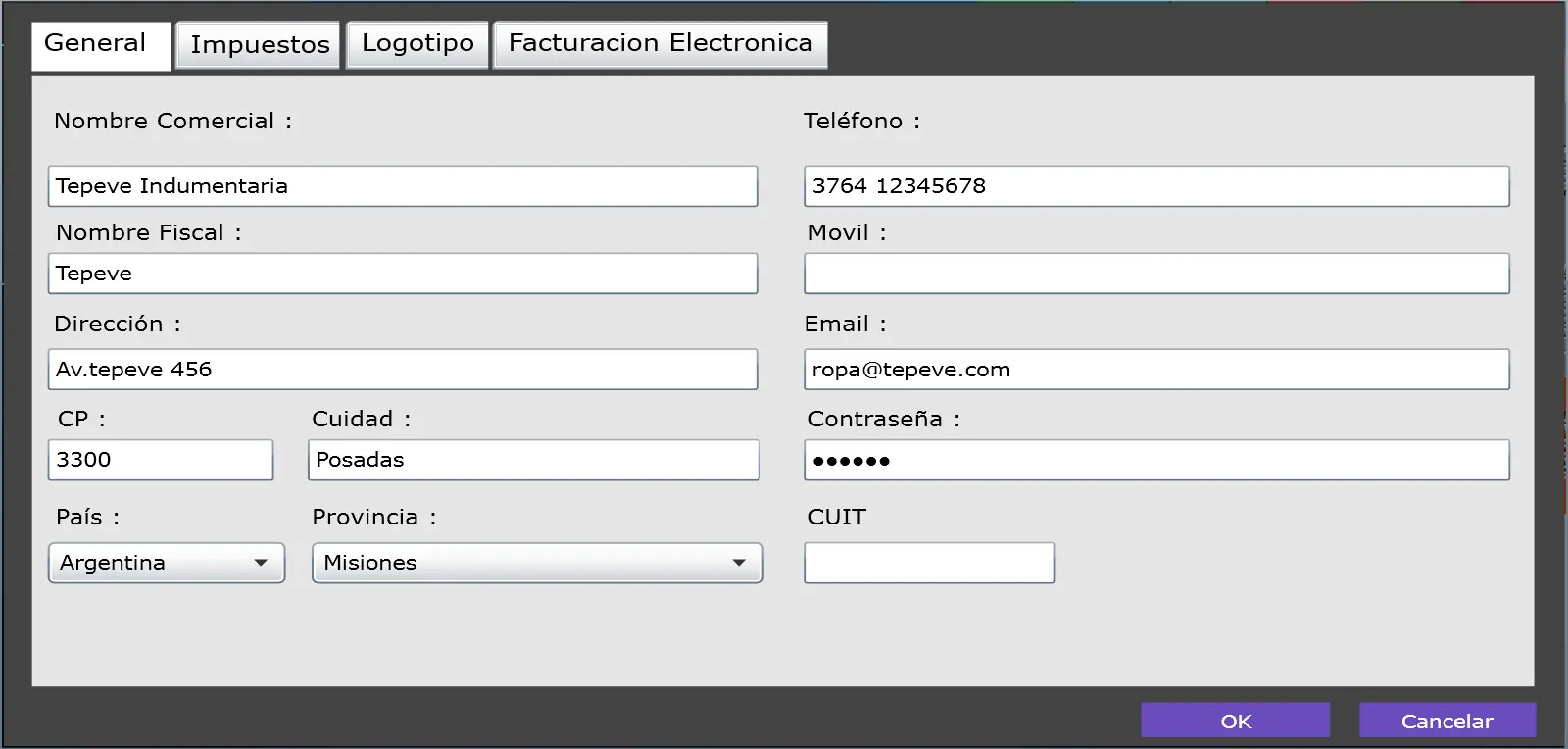1568x749 pixels.
Task: Open the Impuestos tab
Action: [x=258, y=45]
